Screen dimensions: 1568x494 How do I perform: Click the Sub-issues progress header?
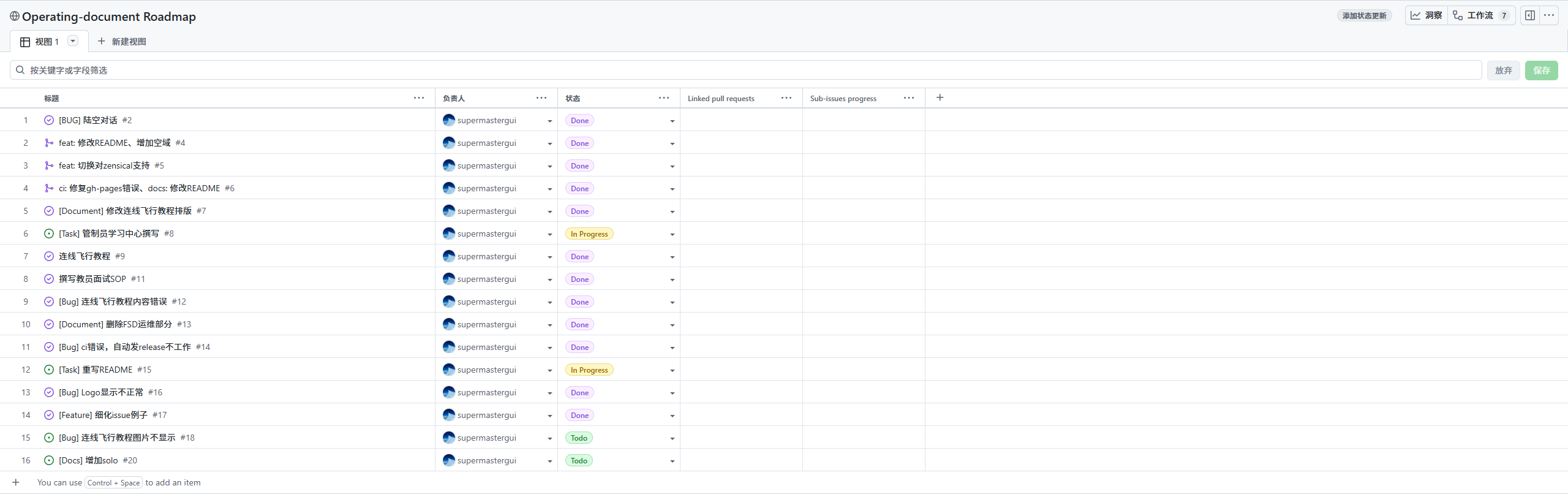843,98
